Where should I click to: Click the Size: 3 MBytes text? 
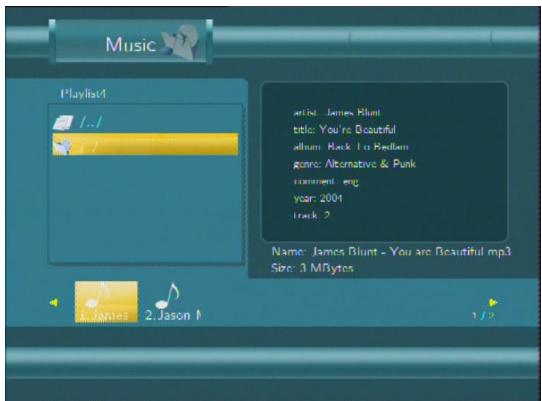[312, 268]
